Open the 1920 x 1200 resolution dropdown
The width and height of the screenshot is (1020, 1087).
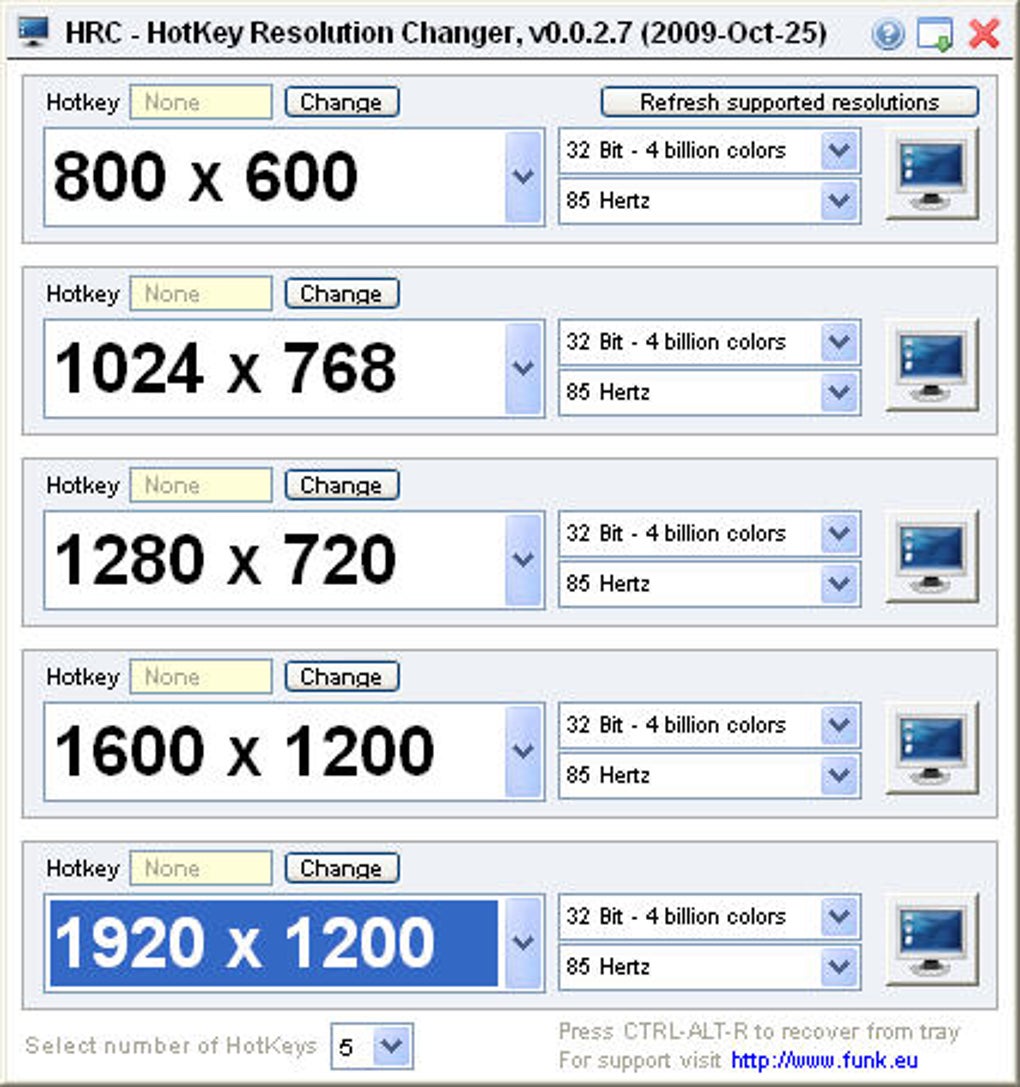(523, 942)
